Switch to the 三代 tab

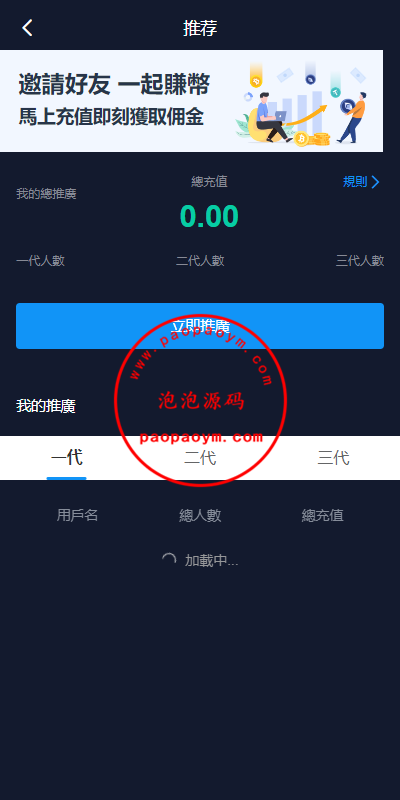[333, 458]
